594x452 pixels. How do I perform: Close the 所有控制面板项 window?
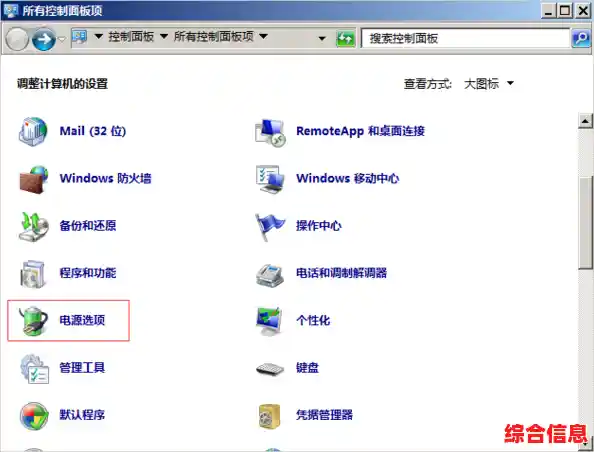click(x=583, y=10)
